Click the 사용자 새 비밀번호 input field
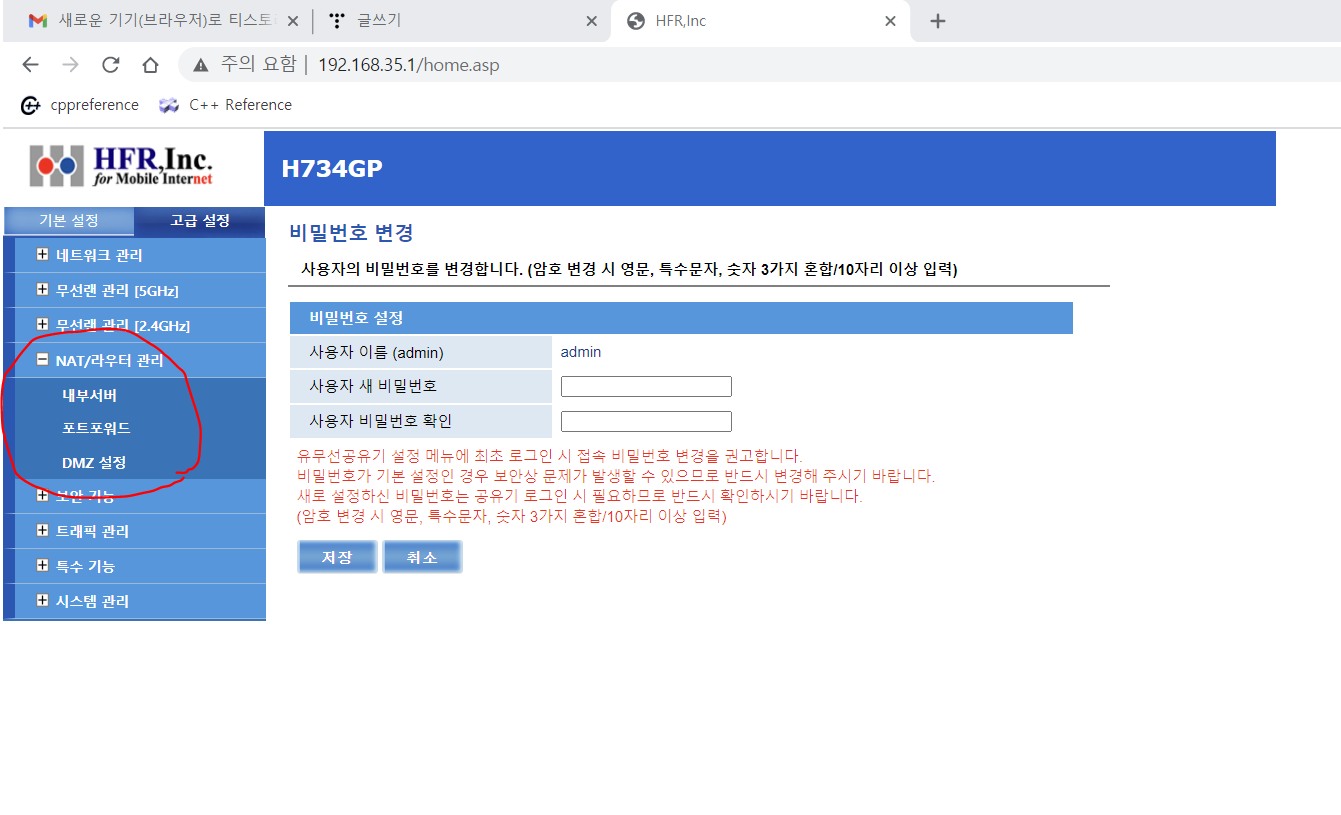The height and width of the screenshot is (815, 1341). pos(646,387)
